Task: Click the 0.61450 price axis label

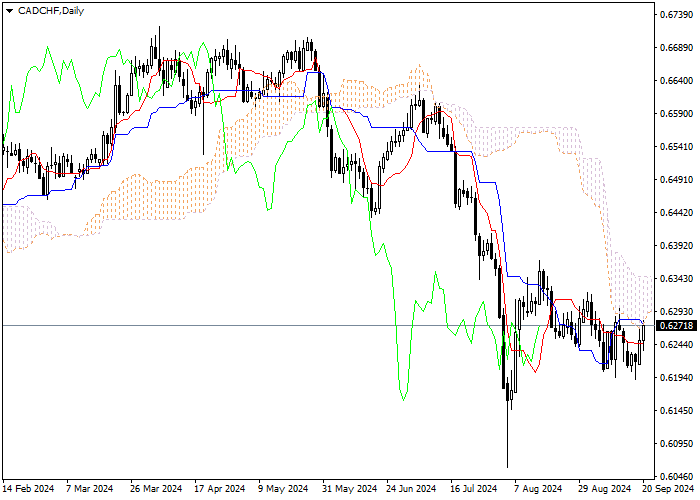Action: 676,411
